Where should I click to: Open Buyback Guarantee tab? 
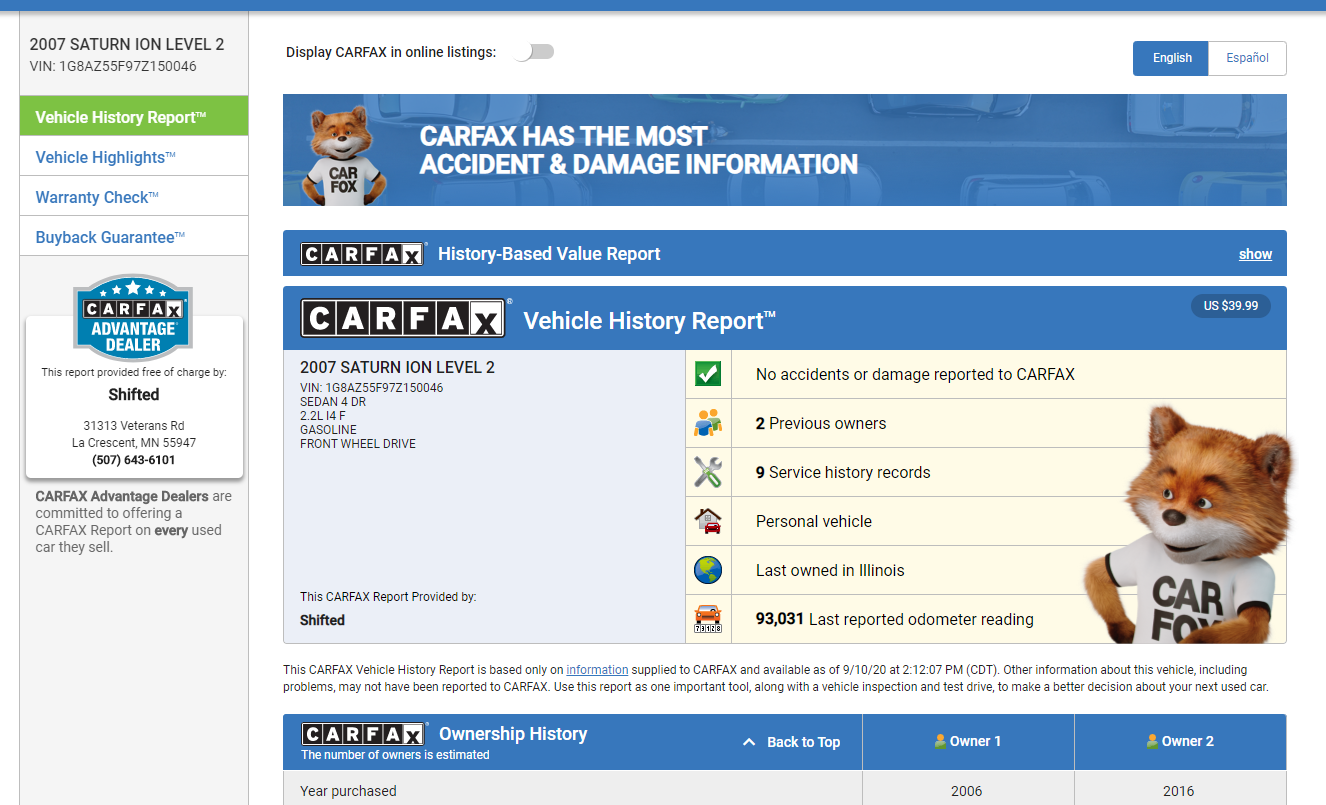click(x=134, y=236)
